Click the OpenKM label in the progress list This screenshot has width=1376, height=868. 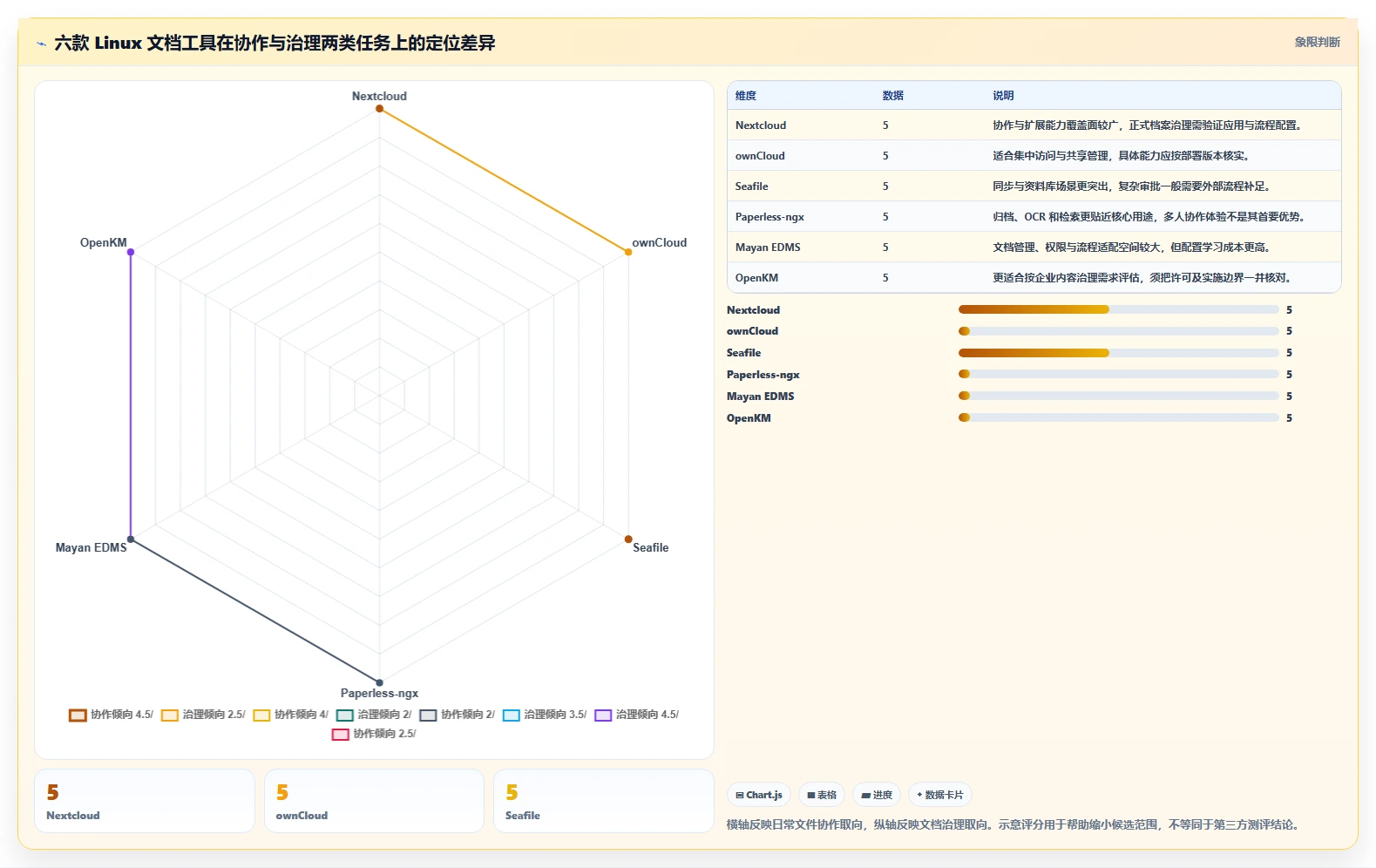coord(749,418)
